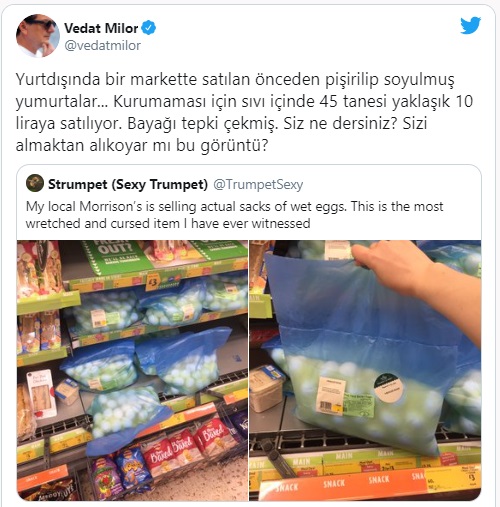This screenshot has width=500, height=507.
Task: Click the Turkish tweet text
Action: tap(244, 112)
